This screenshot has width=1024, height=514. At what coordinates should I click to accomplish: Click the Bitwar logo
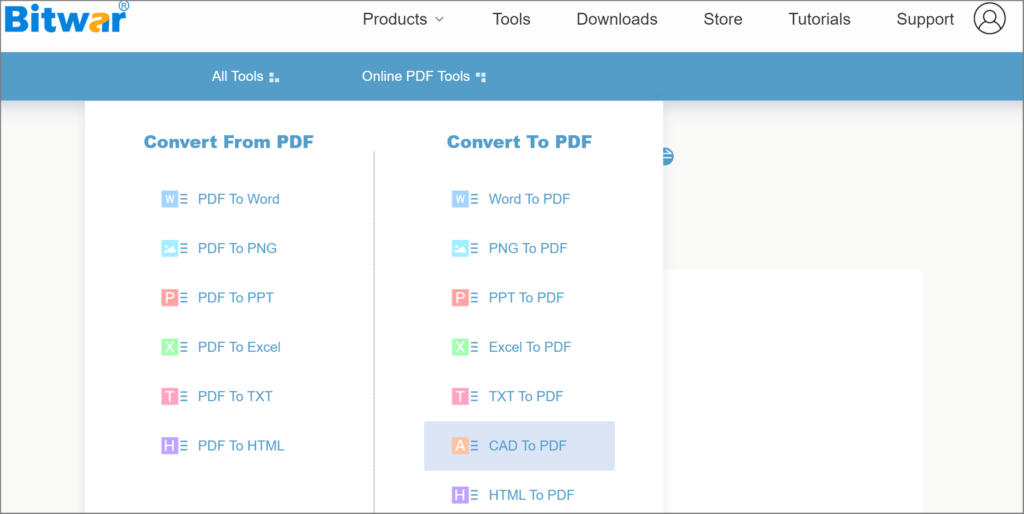[66, 19]
